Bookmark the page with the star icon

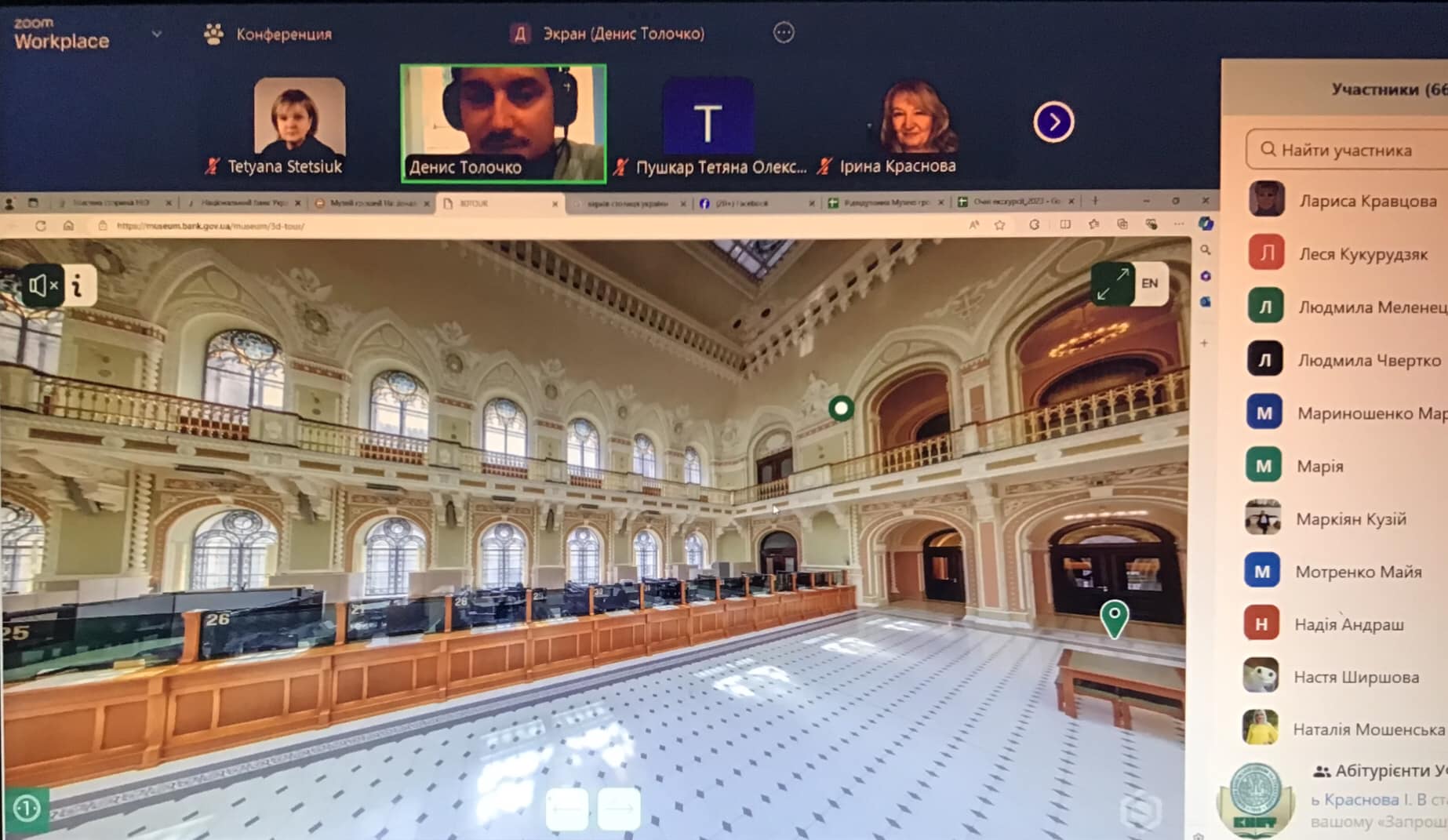tap(999, 225)
